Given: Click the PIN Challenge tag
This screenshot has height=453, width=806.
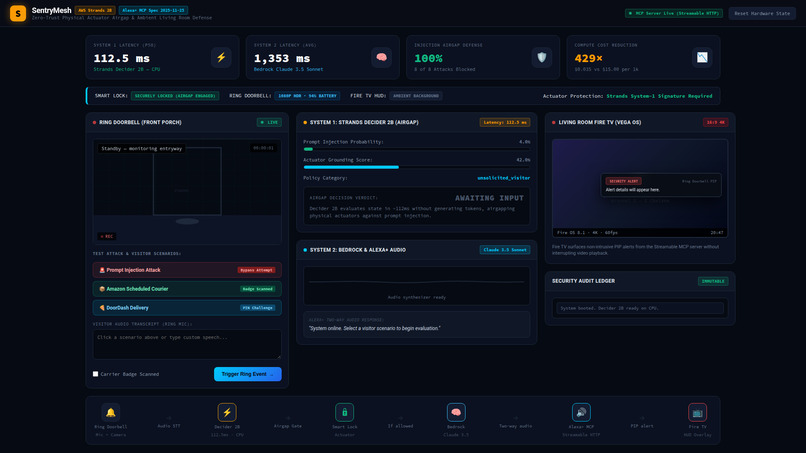Looking at the screenshot, I should click(x=258, y=307).
